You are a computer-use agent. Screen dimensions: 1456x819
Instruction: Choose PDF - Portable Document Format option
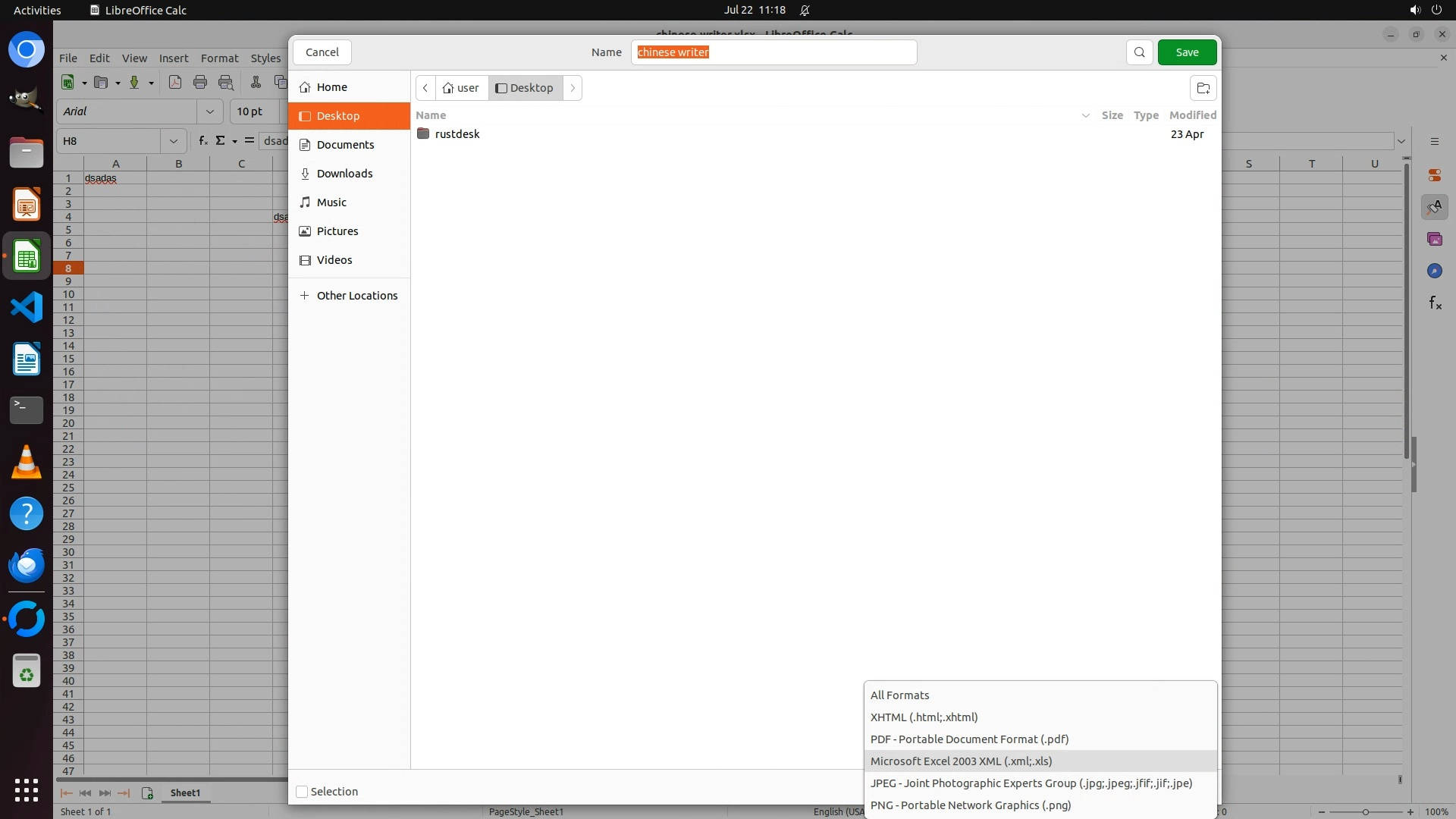[969, 739]
